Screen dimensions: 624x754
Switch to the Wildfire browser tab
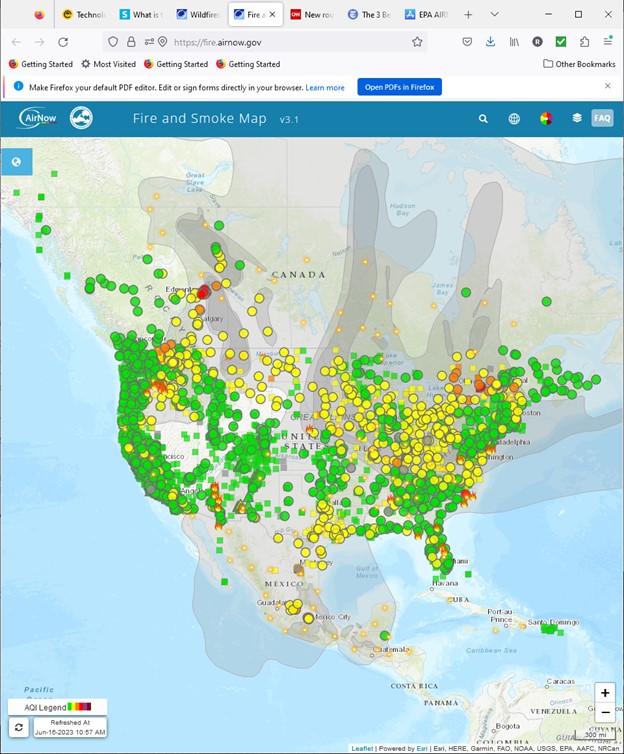(x=198, y=15)
